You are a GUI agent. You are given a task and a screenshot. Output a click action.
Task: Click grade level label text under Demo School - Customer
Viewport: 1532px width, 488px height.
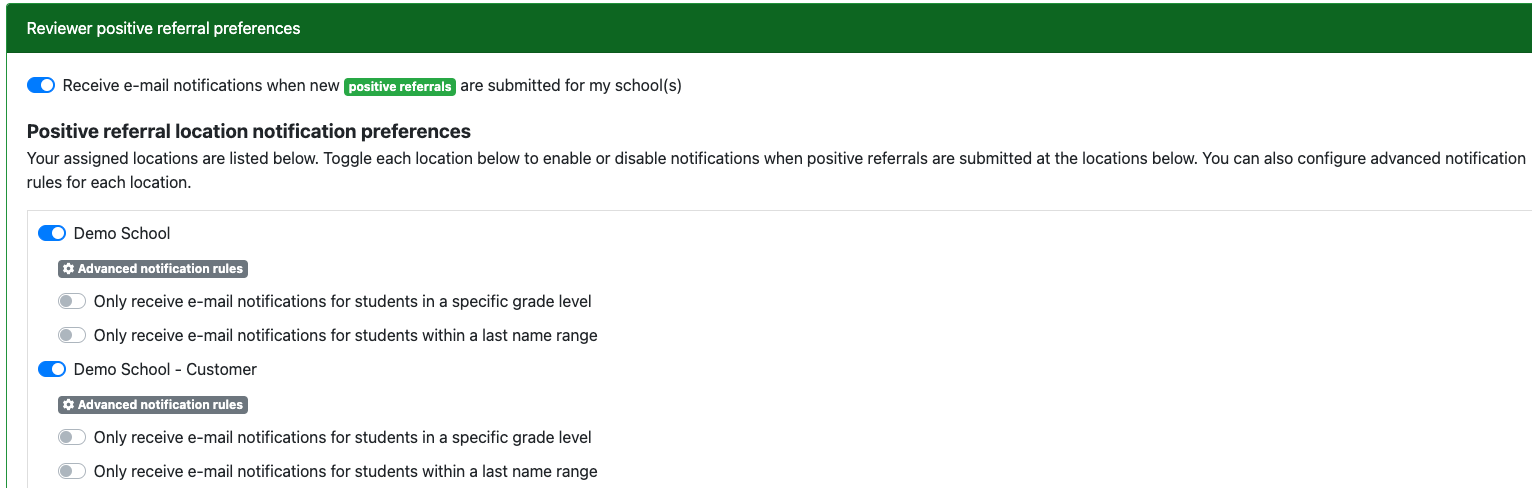tap(342, 437)
